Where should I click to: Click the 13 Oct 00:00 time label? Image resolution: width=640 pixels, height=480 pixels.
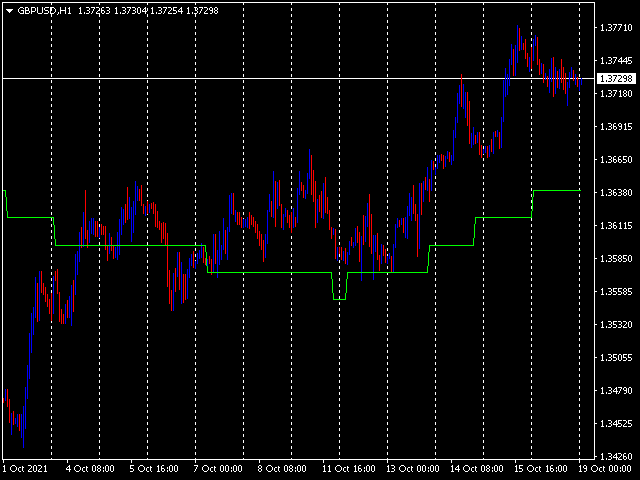[x=413, y=469]
